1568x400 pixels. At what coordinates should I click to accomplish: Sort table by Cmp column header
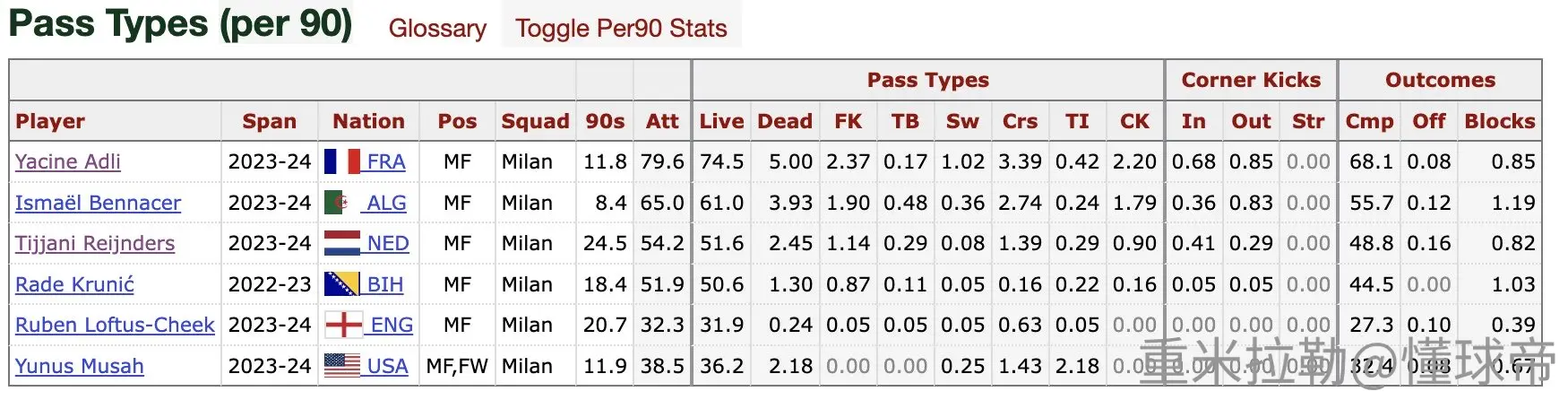(x=1369, y=121)
